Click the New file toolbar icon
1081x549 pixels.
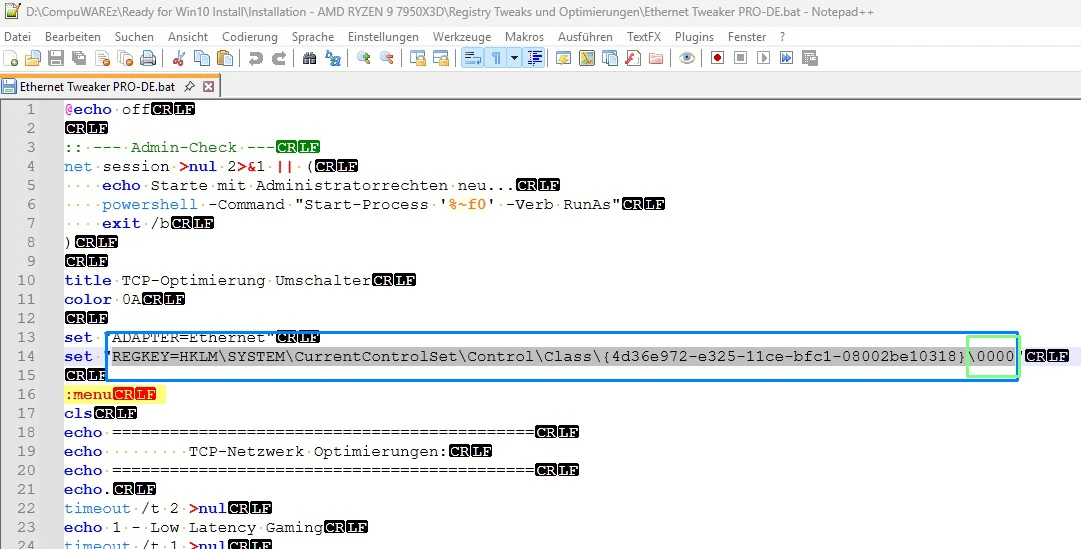pos(11,58)
